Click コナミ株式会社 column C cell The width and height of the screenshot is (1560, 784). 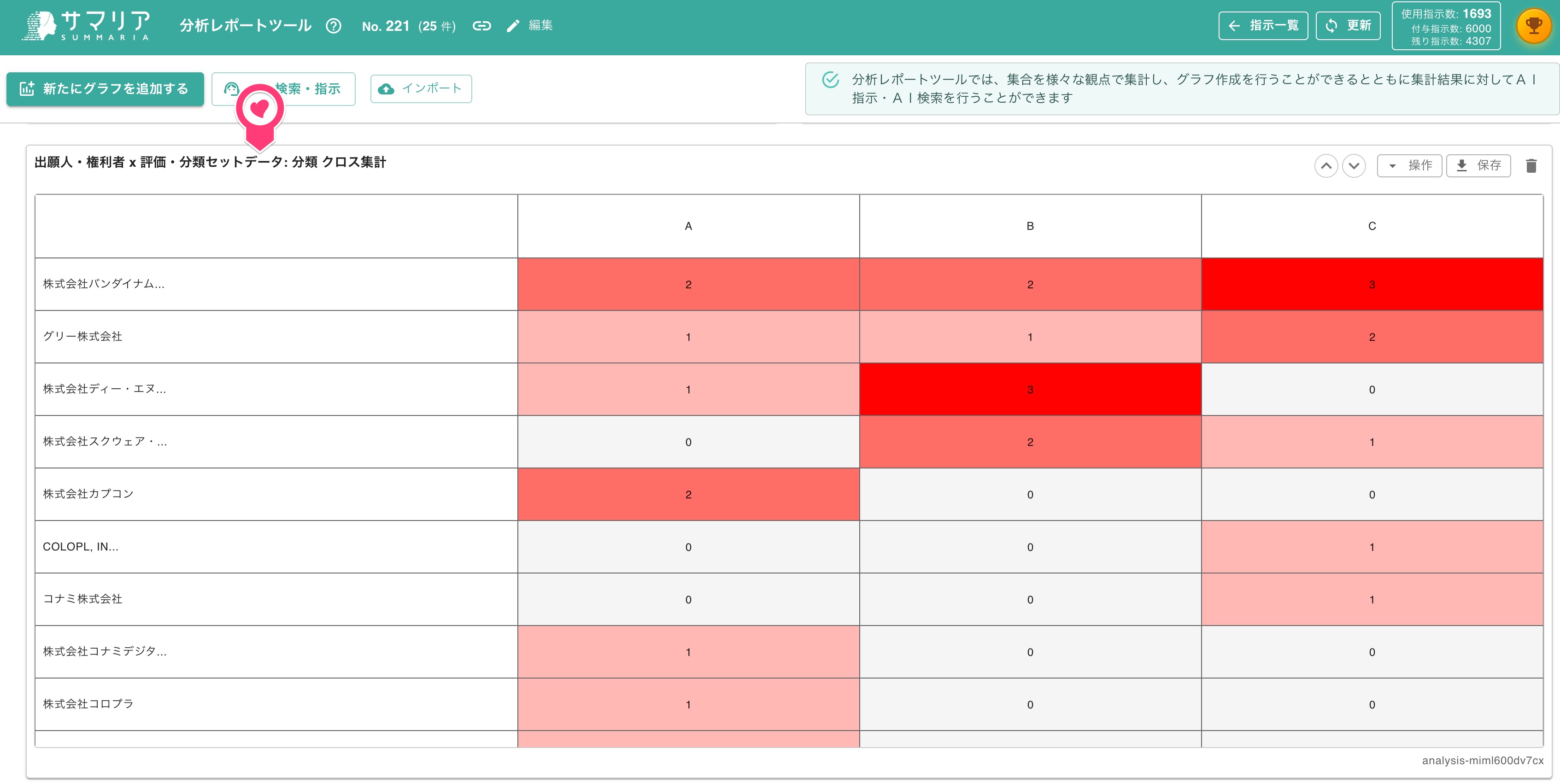point(1372,599)
